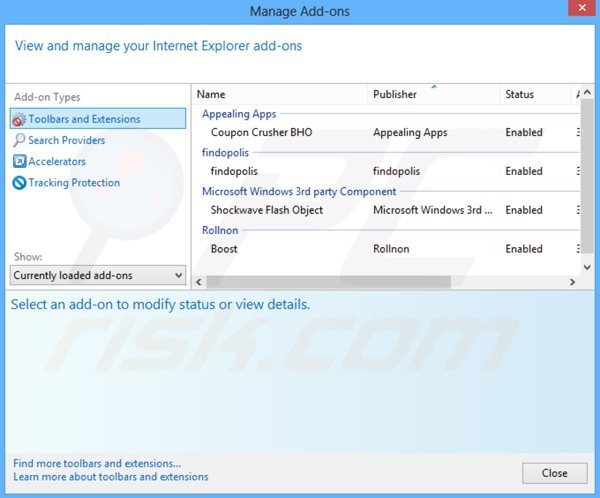
Task: Sort add-ons by Name column header
Action: pos(281,94)
